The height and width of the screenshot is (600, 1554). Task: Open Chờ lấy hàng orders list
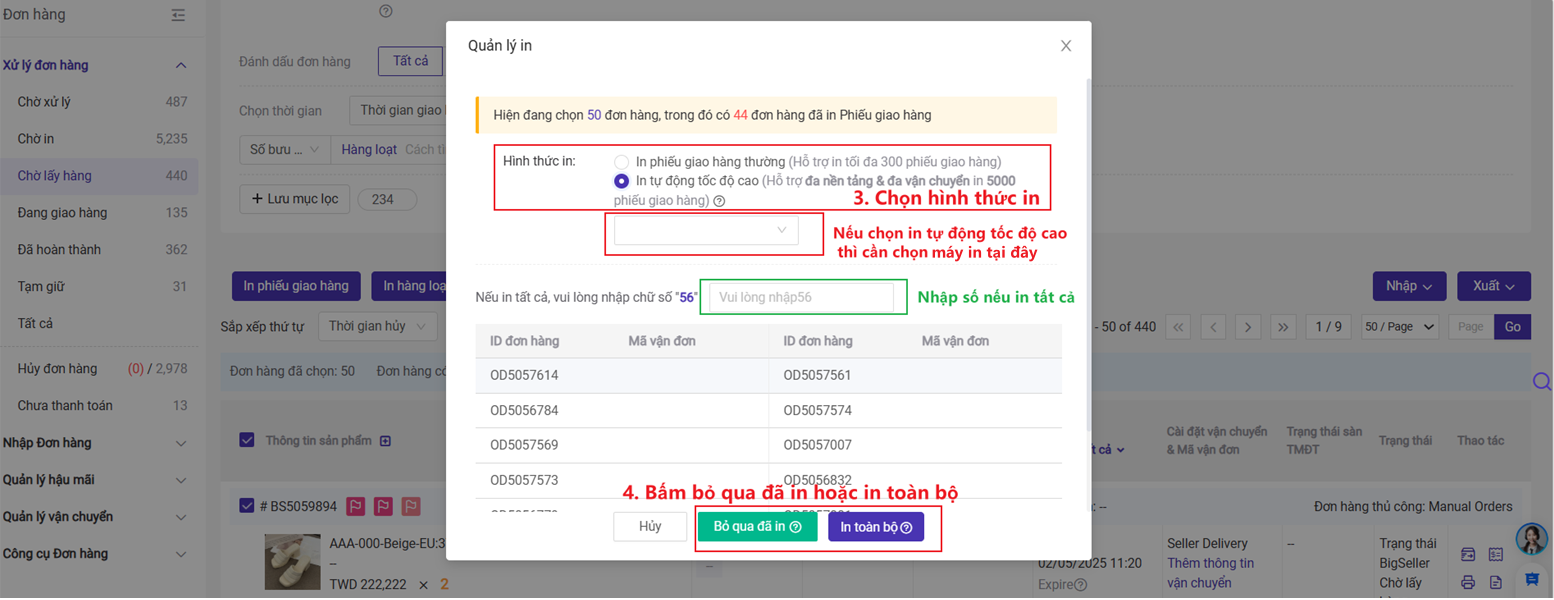click(x=99, y=176)
